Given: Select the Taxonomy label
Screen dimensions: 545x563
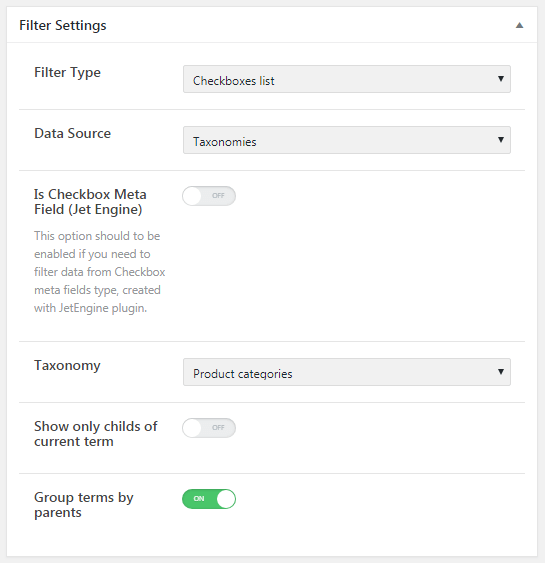Looking at the screenshot, I should coord(67,366).
